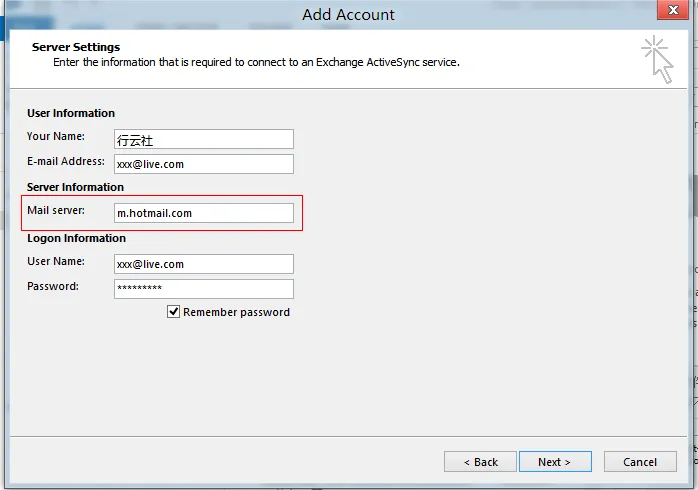698x490 pixels.
Task: Click the "E-mail Address:" label
Action: click(66, 161)
